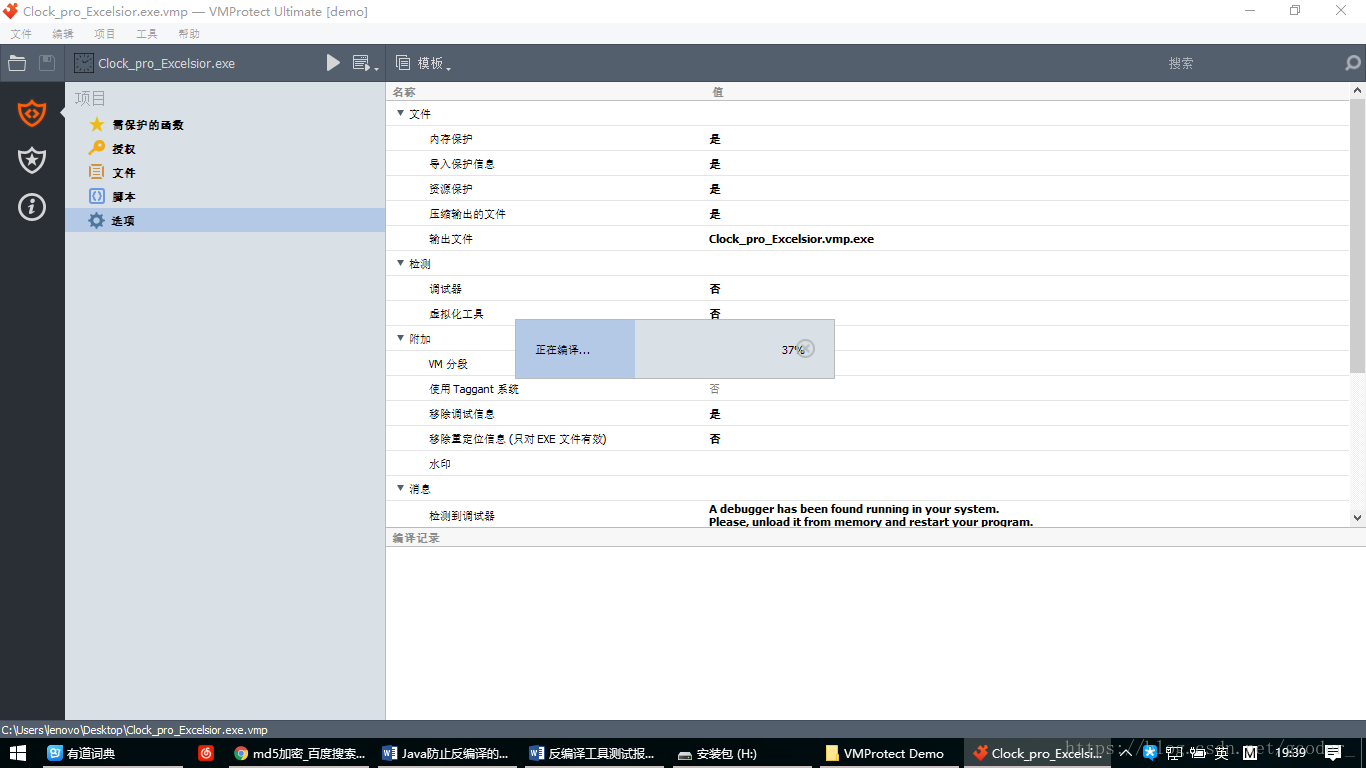Screen dimensions: 1366x768
Task: Switch to Word 反编译工具测试报 taskbar document
Action: pyautogui.click(x=593, y=753)
